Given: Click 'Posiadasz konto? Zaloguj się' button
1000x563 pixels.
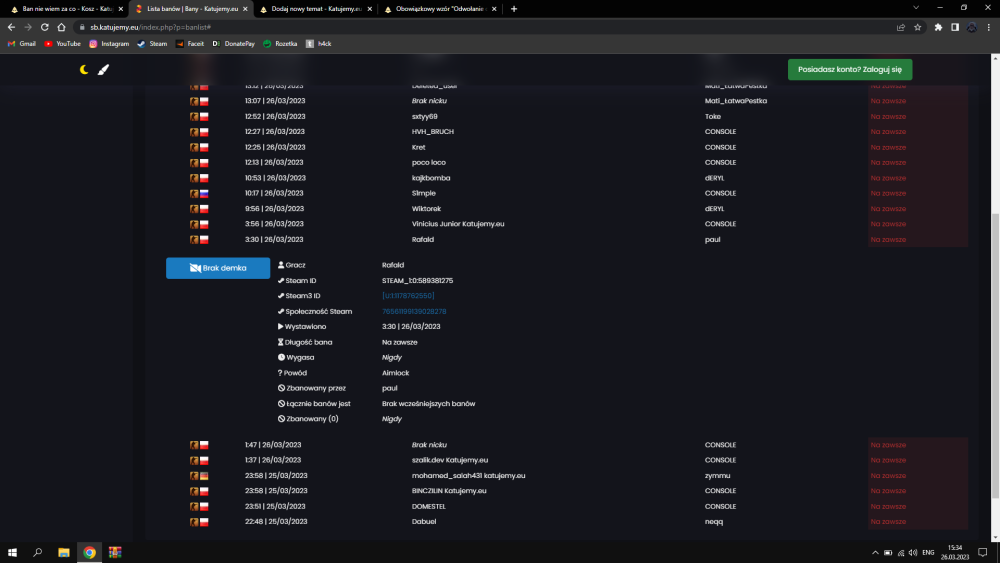Looking at the screenshot, I should [x=849, y=69].
